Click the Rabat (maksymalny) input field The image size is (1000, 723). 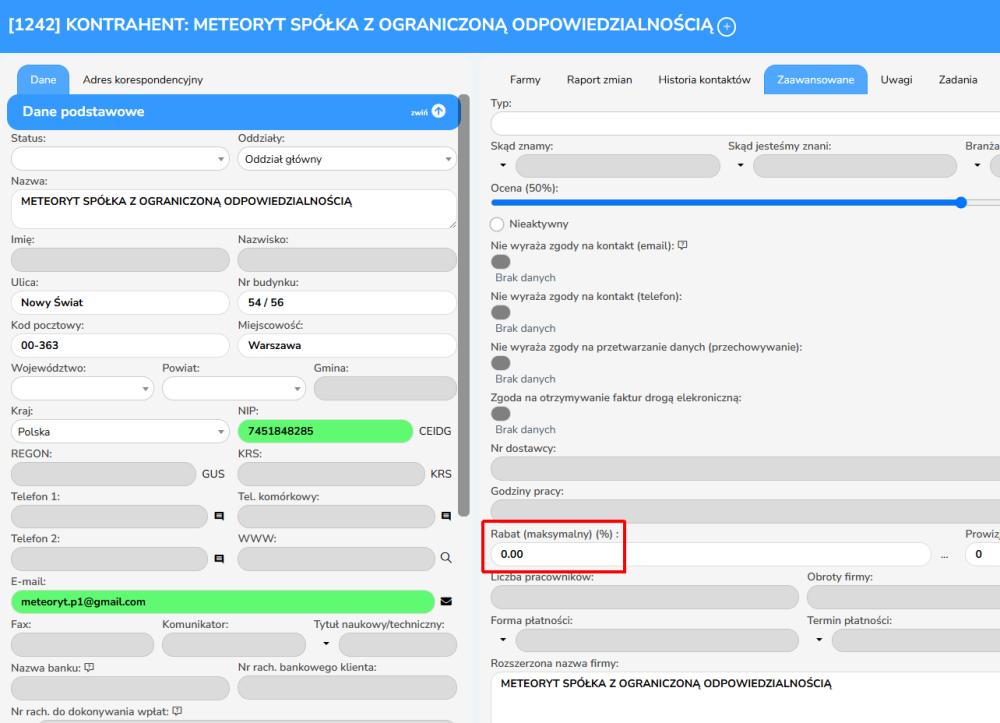[710, 554]
